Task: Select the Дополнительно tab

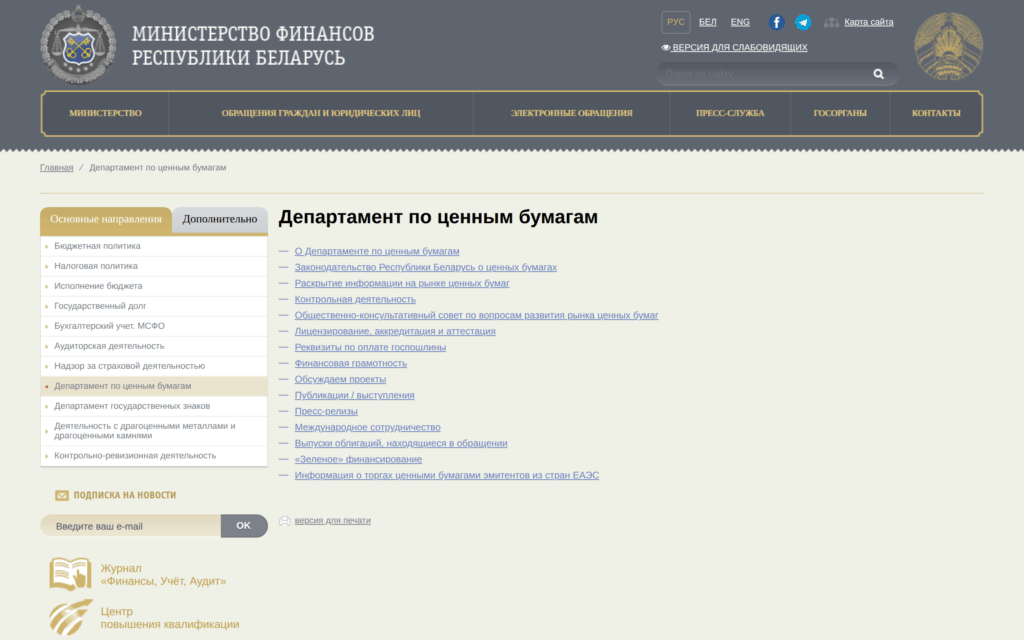Action: point(219,219)
